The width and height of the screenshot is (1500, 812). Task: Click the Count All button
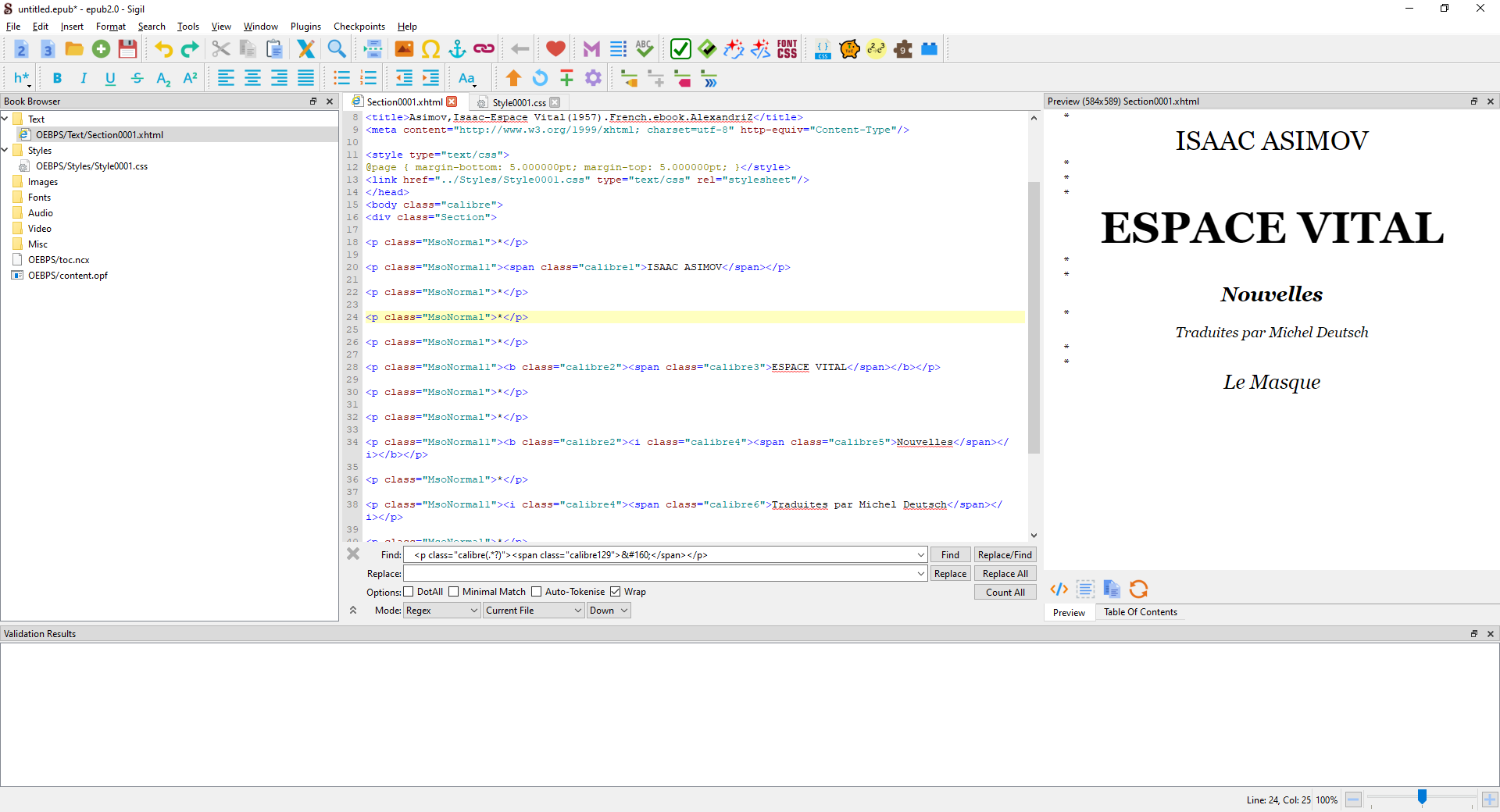pos(1005,593)
